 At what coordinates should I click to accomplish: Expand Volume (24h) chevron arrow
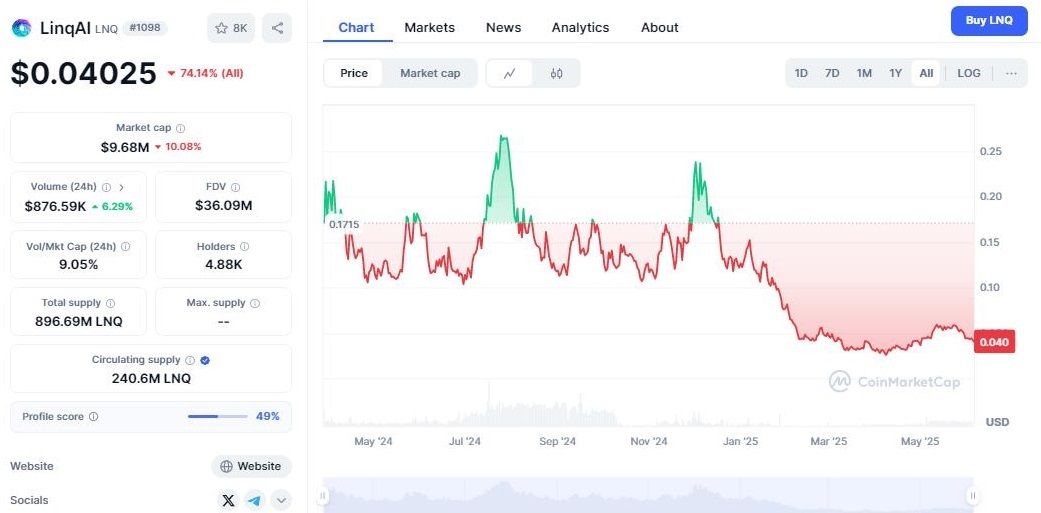121,187
